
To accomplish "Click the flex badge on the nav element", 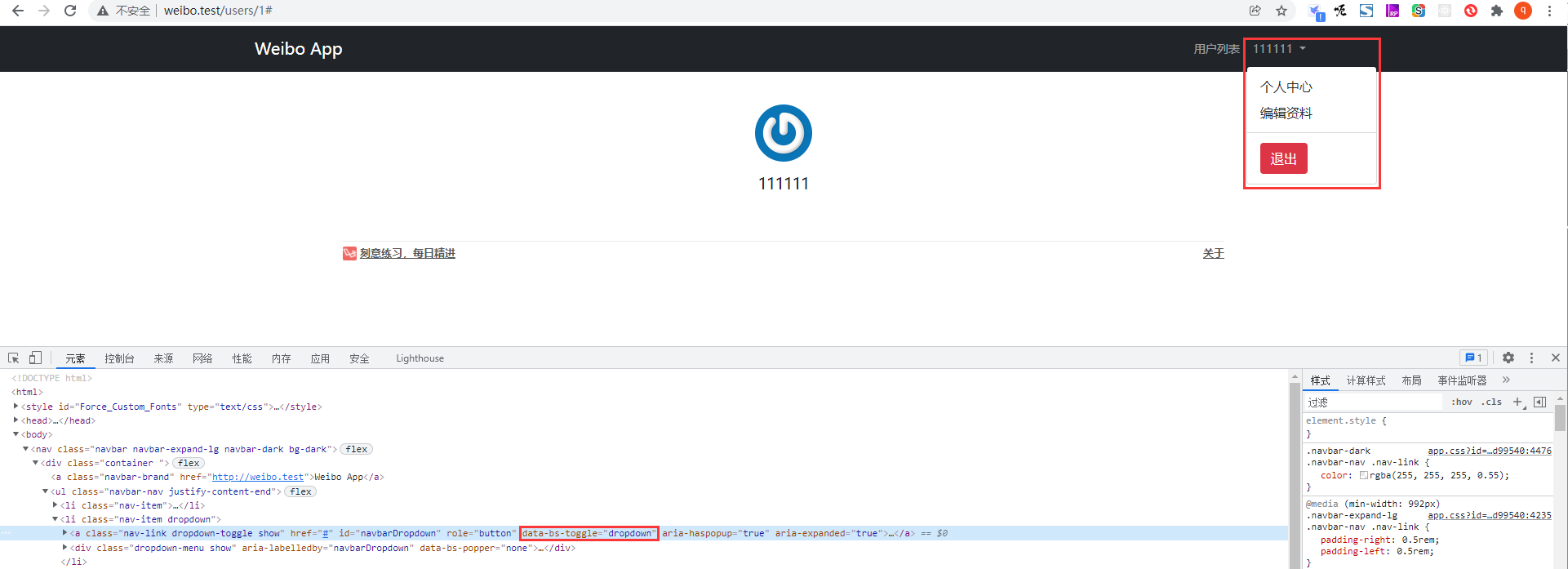I will point(357,449).
